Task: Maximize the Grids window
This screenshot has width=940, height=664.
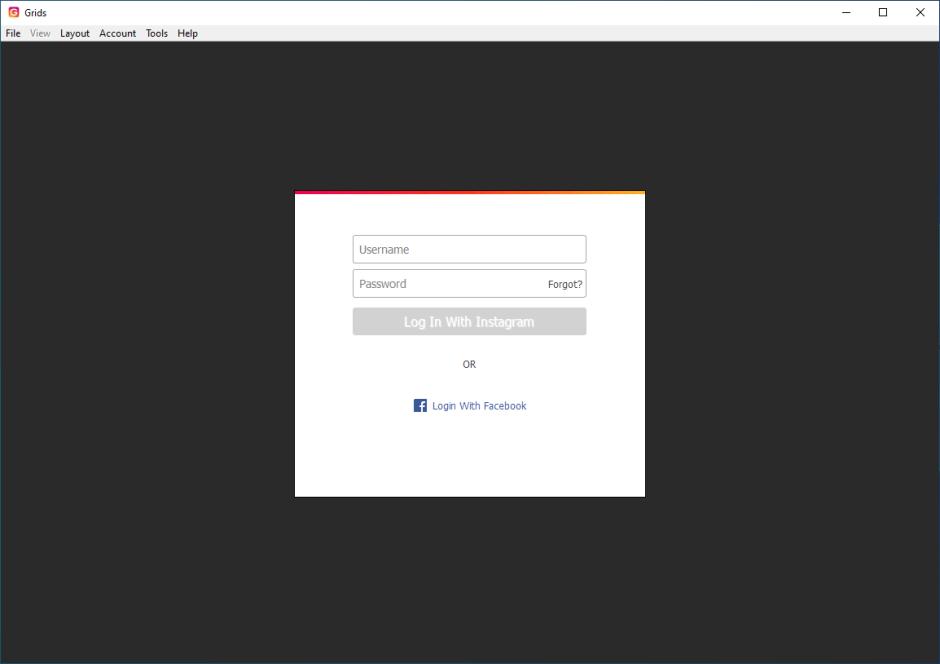Action: pos(883,13)
